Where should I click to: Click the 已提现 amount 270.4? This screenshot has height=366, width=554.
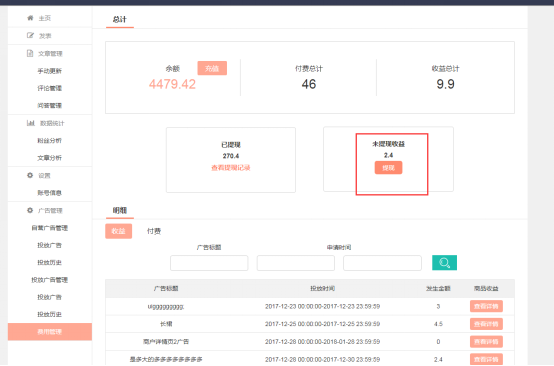click(231, 156)
